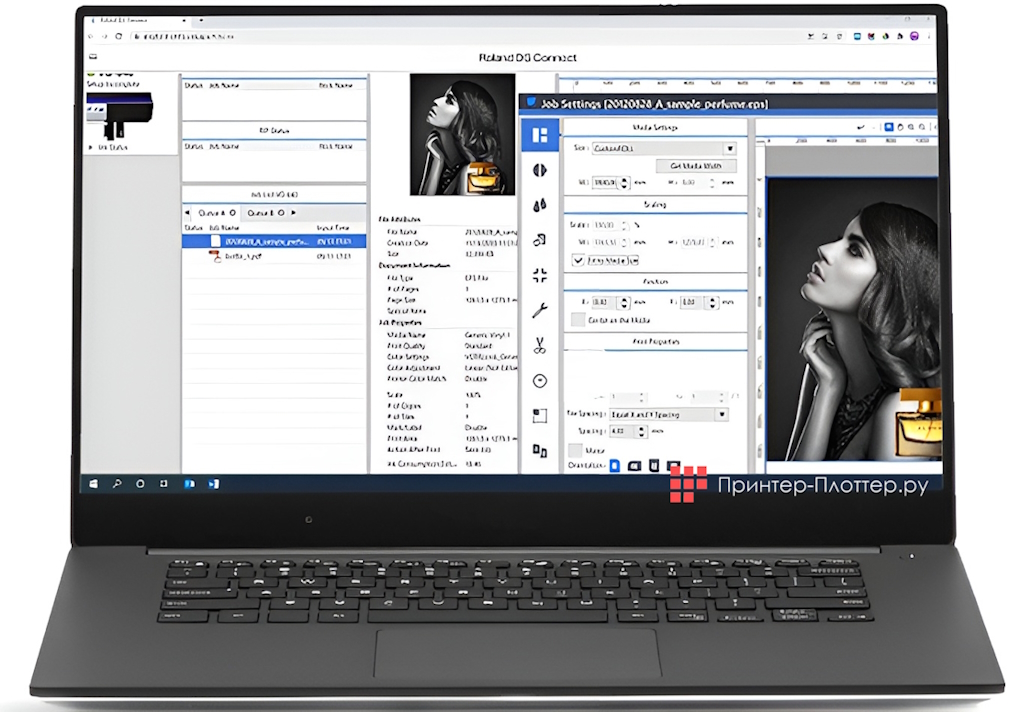Choose the first portrait orientation icon

pos(615,466)
